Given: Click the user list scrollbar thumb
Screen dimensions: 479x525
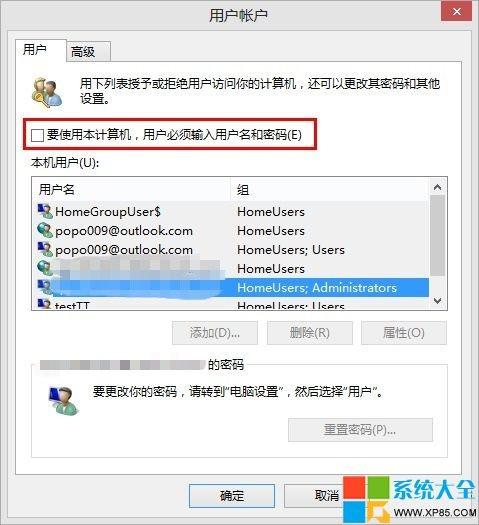Looking at the screenshot, I should click(x=437, y=235).
